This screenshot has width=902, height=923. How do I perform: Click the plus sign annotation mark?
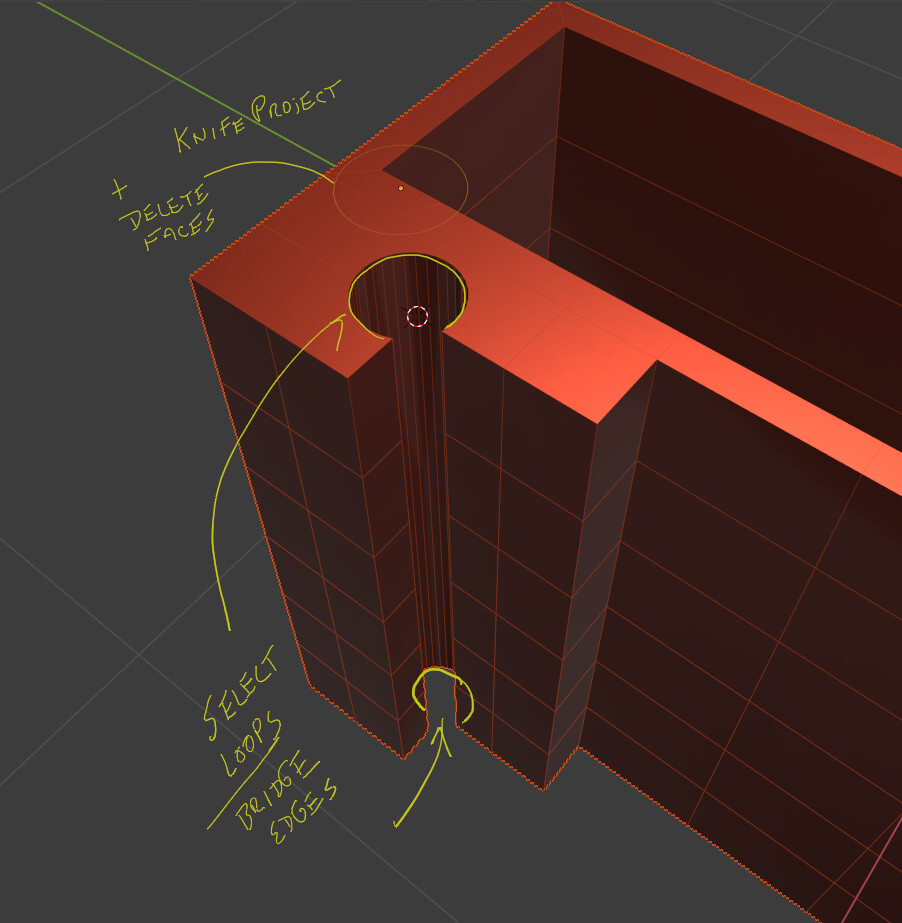[117, 186]
